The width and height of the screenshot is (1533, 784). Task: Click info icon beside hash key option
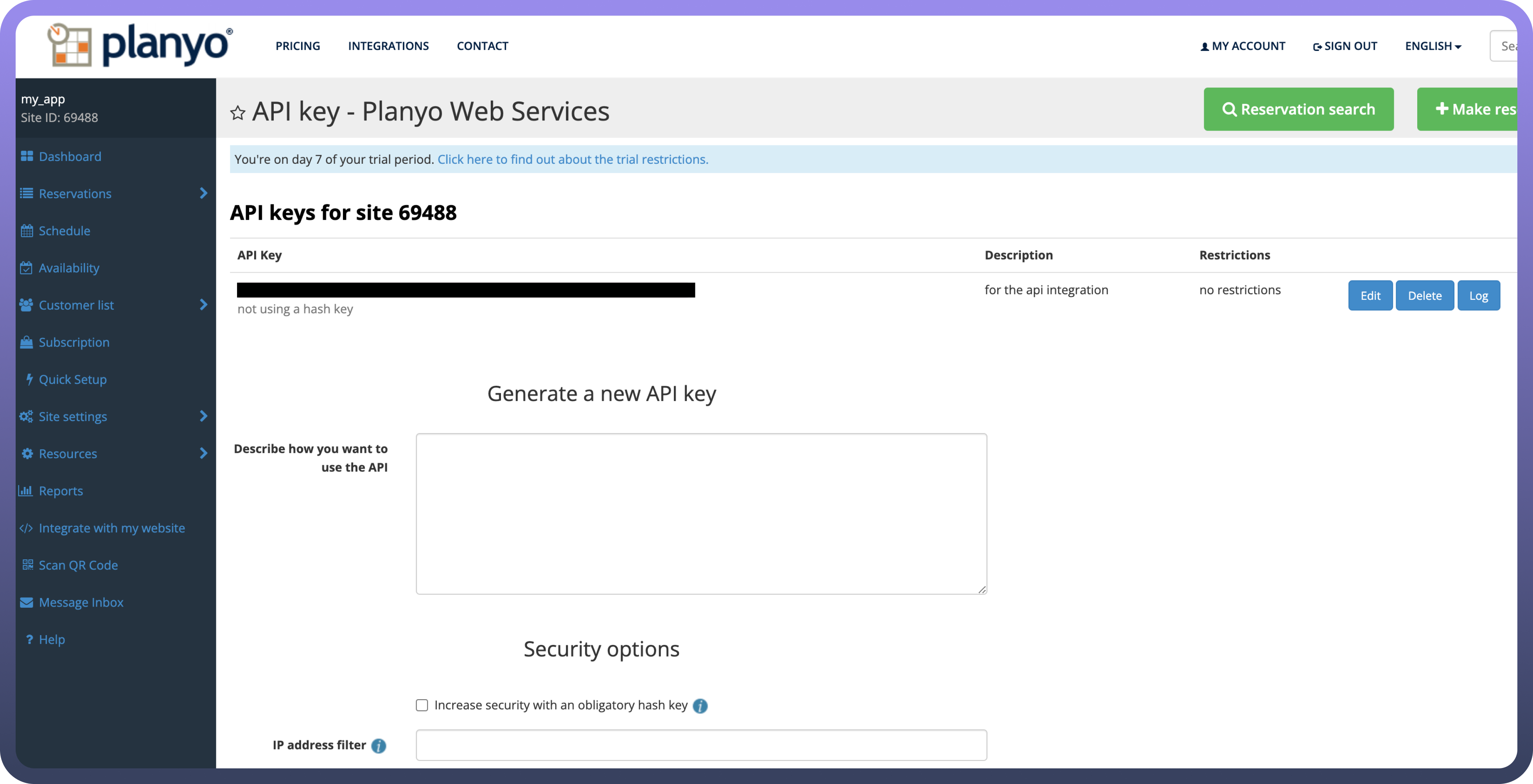[700, 705]
